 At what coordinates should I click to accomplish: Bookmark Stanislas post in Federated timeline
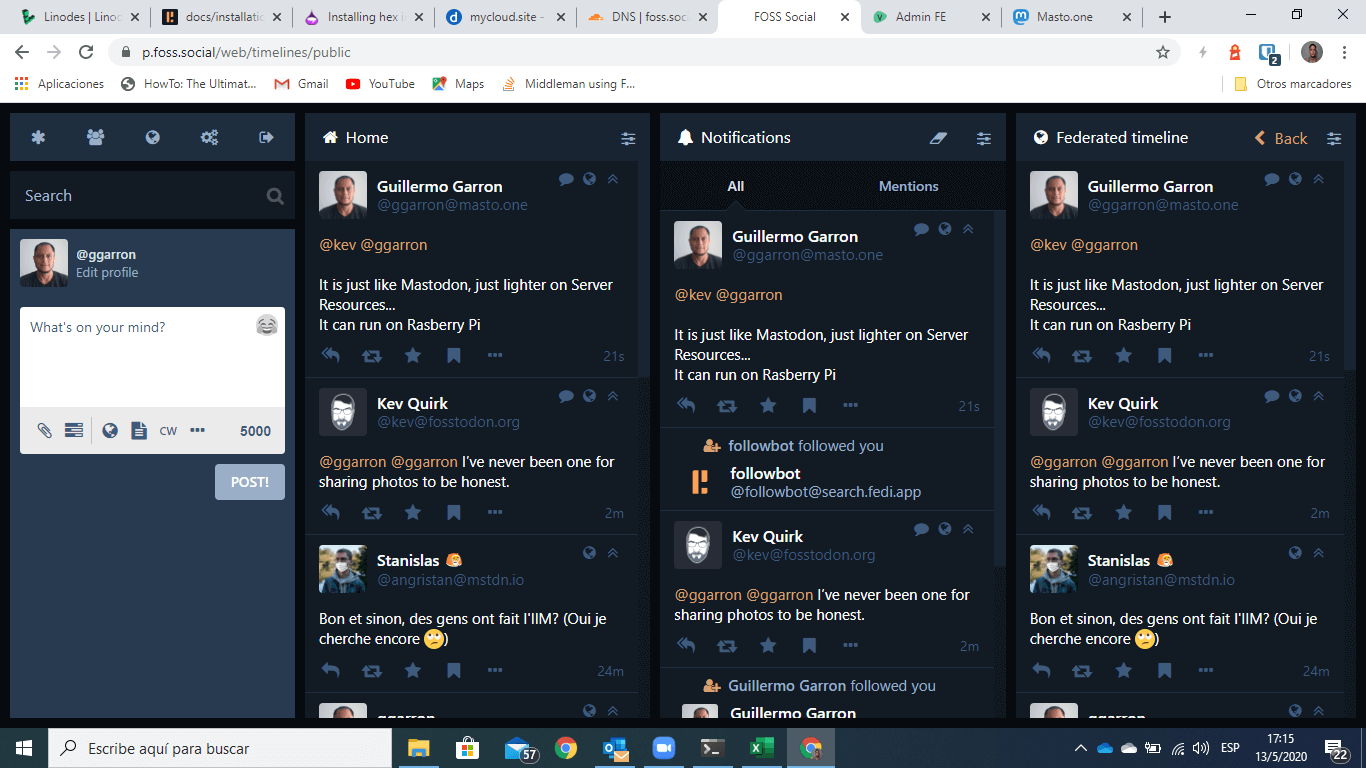1165,670
